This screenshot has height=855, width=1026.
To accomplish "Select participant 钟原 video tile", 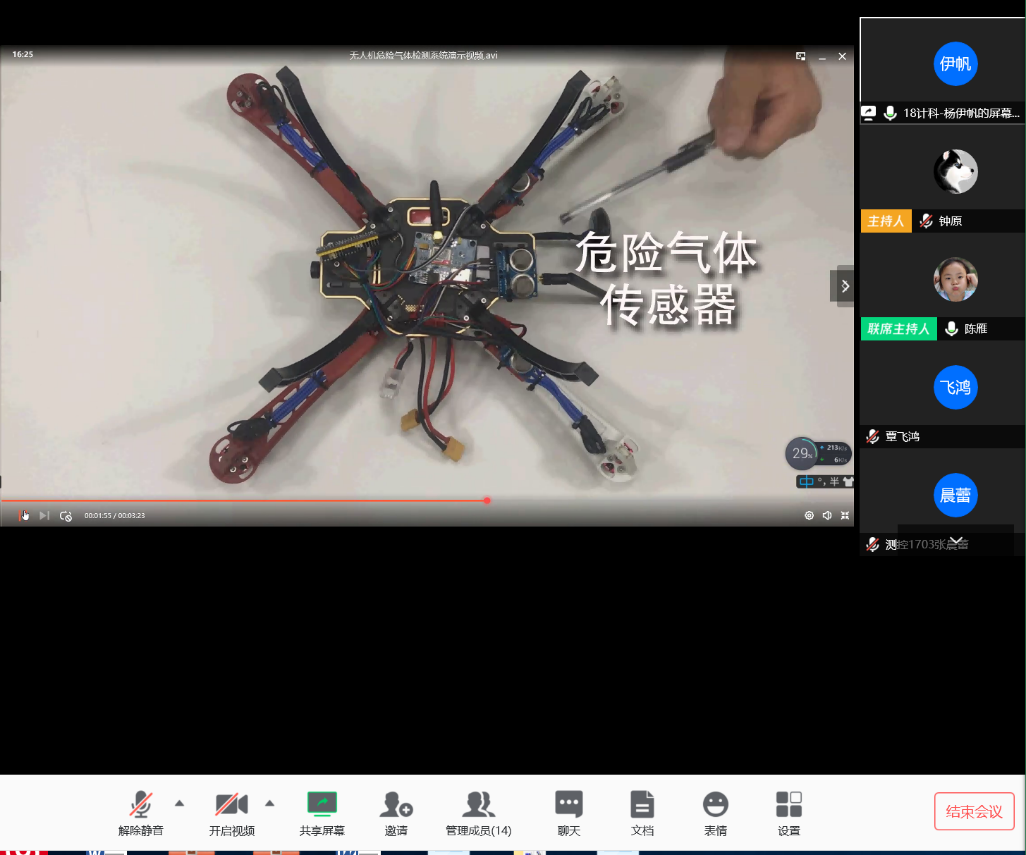I will point(955,172).
